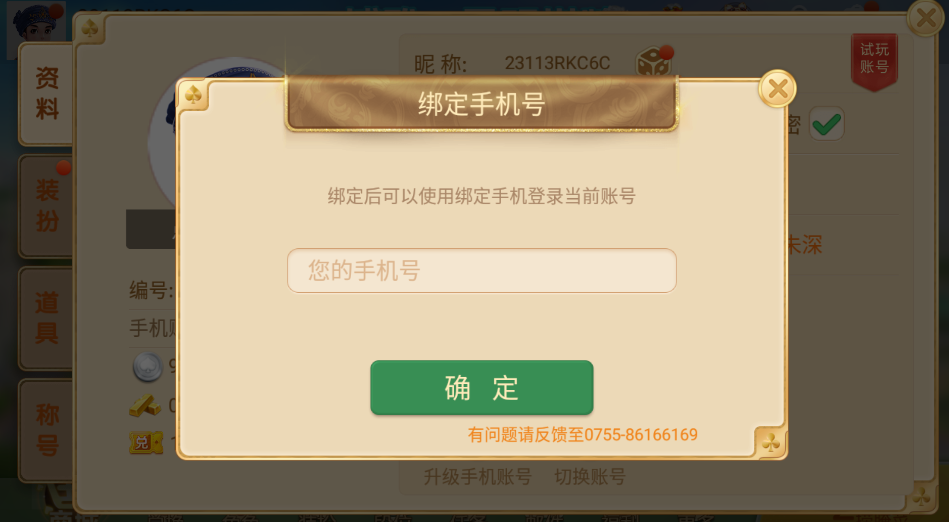
Task: Close the profile panel with outer X
Action: 926,18
